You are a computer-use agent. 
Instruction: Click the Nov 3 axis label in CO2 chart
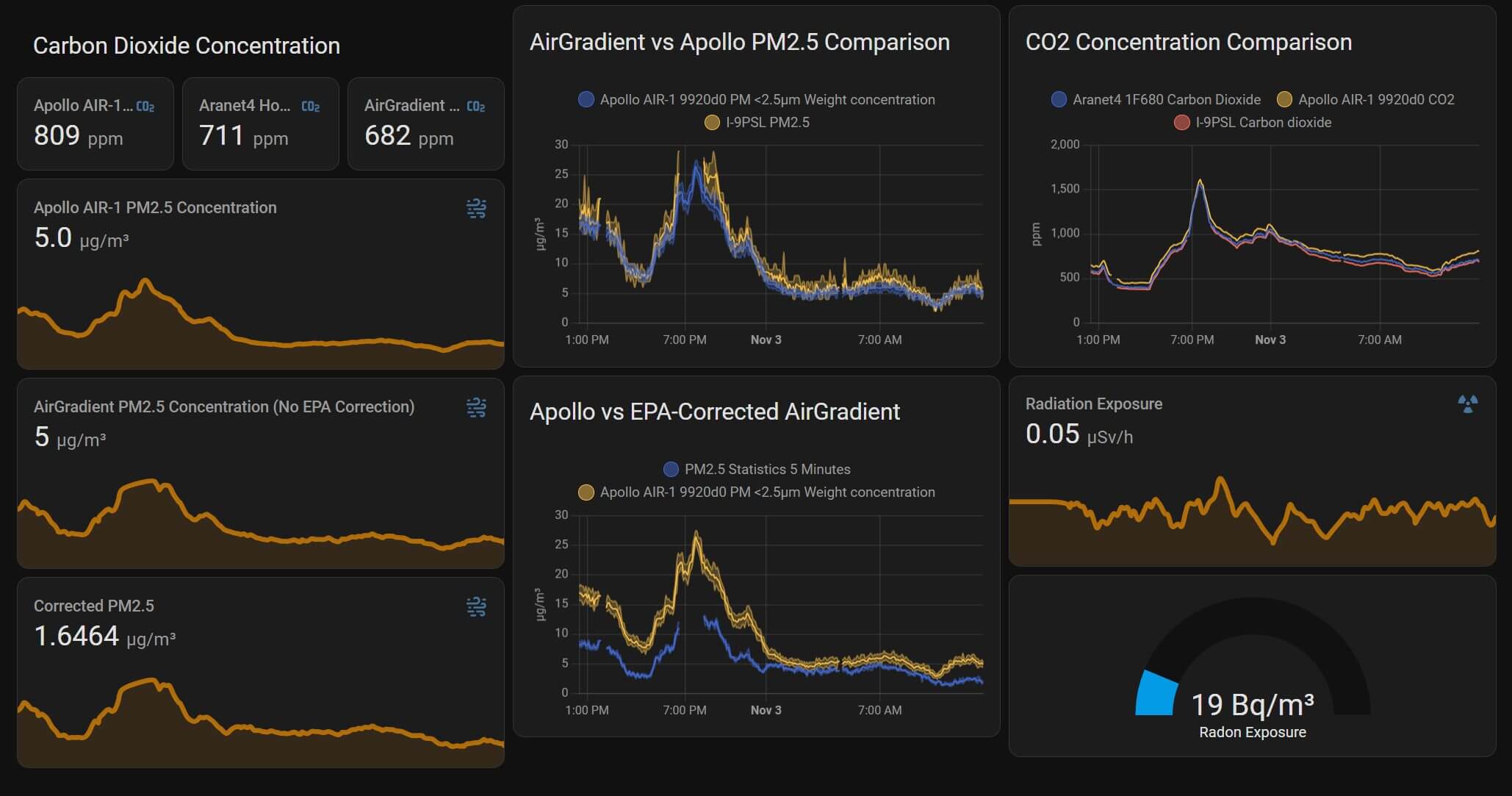pyautogui.click(x=1270, y=340)
